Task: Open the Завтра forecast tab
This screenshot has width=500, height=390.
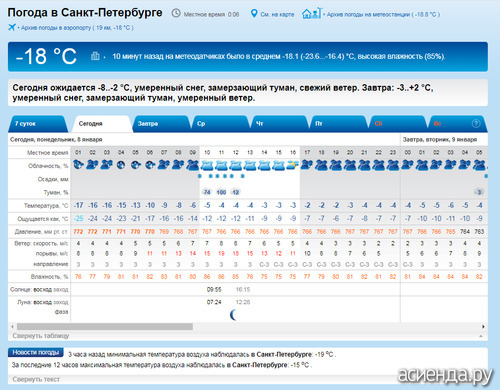Action: click(148, 124)
